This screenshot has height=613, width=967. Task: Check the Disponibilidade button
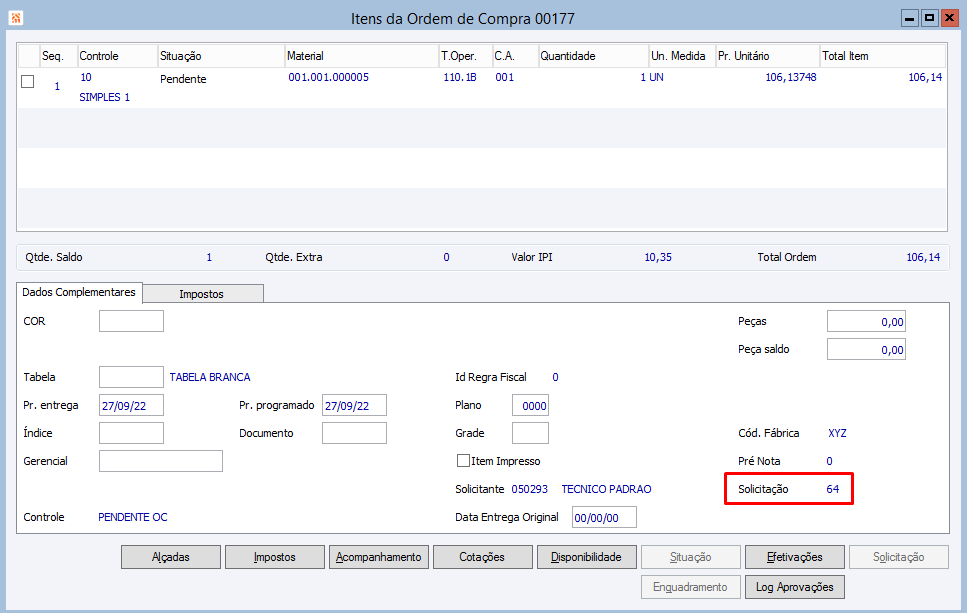[586, 557]
